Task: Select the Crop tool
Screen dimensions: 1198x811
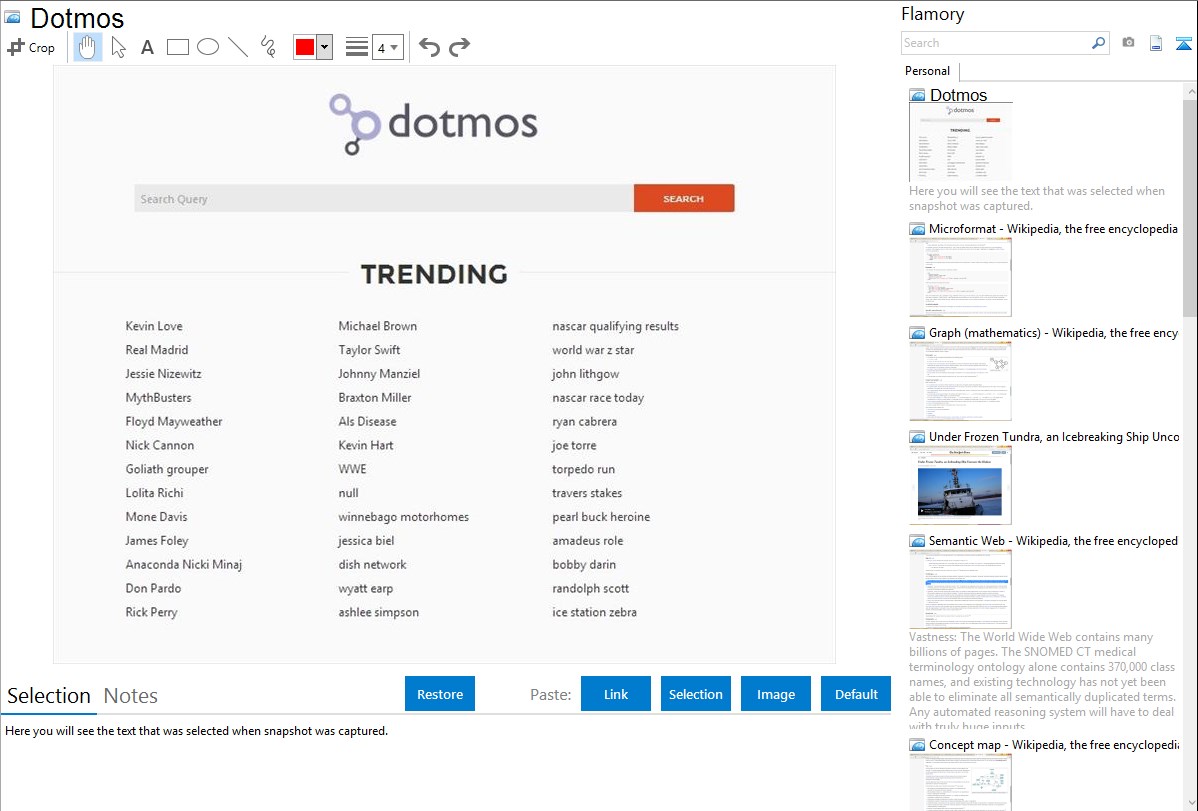Action: [31, 47]
